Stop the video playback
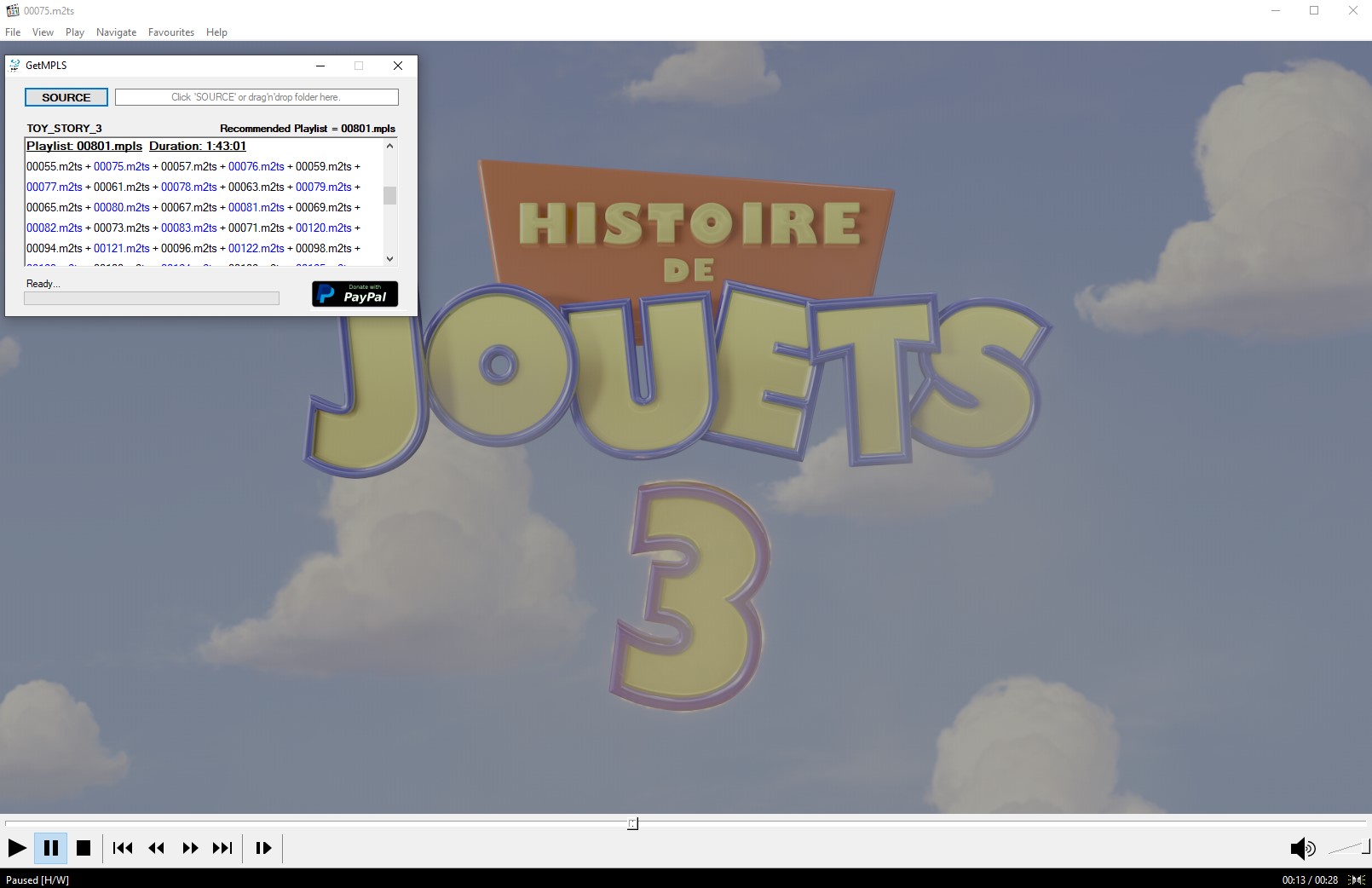The image size is (1372, 888). click(x=84, y=848)
